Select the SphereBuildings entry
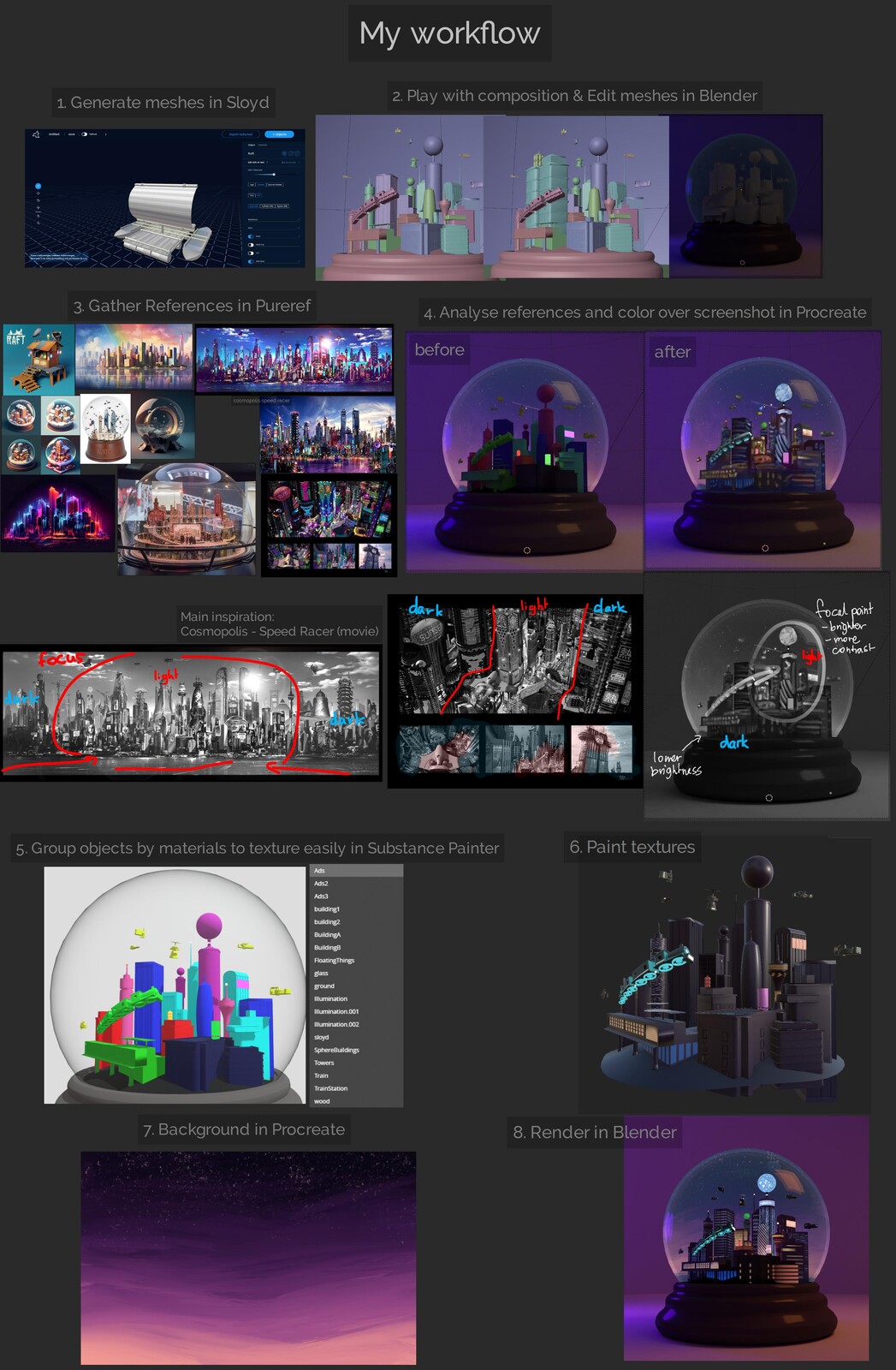Image resolution: width=896 pixels, height=1370 pixels. (356, 1051)
